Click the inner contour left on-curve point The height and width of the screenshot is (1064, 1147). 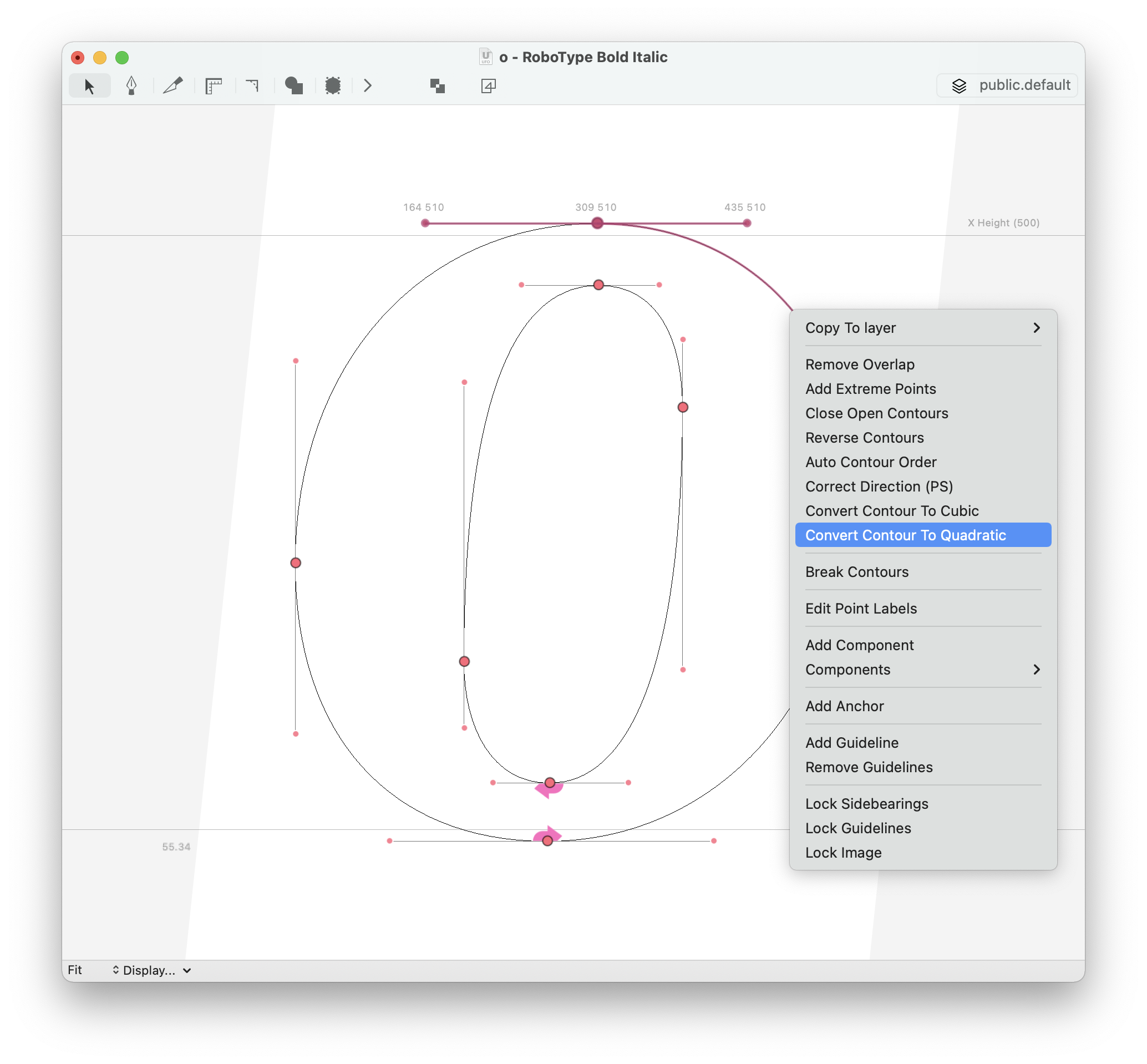pyautogui.click(x=464, y=662)
